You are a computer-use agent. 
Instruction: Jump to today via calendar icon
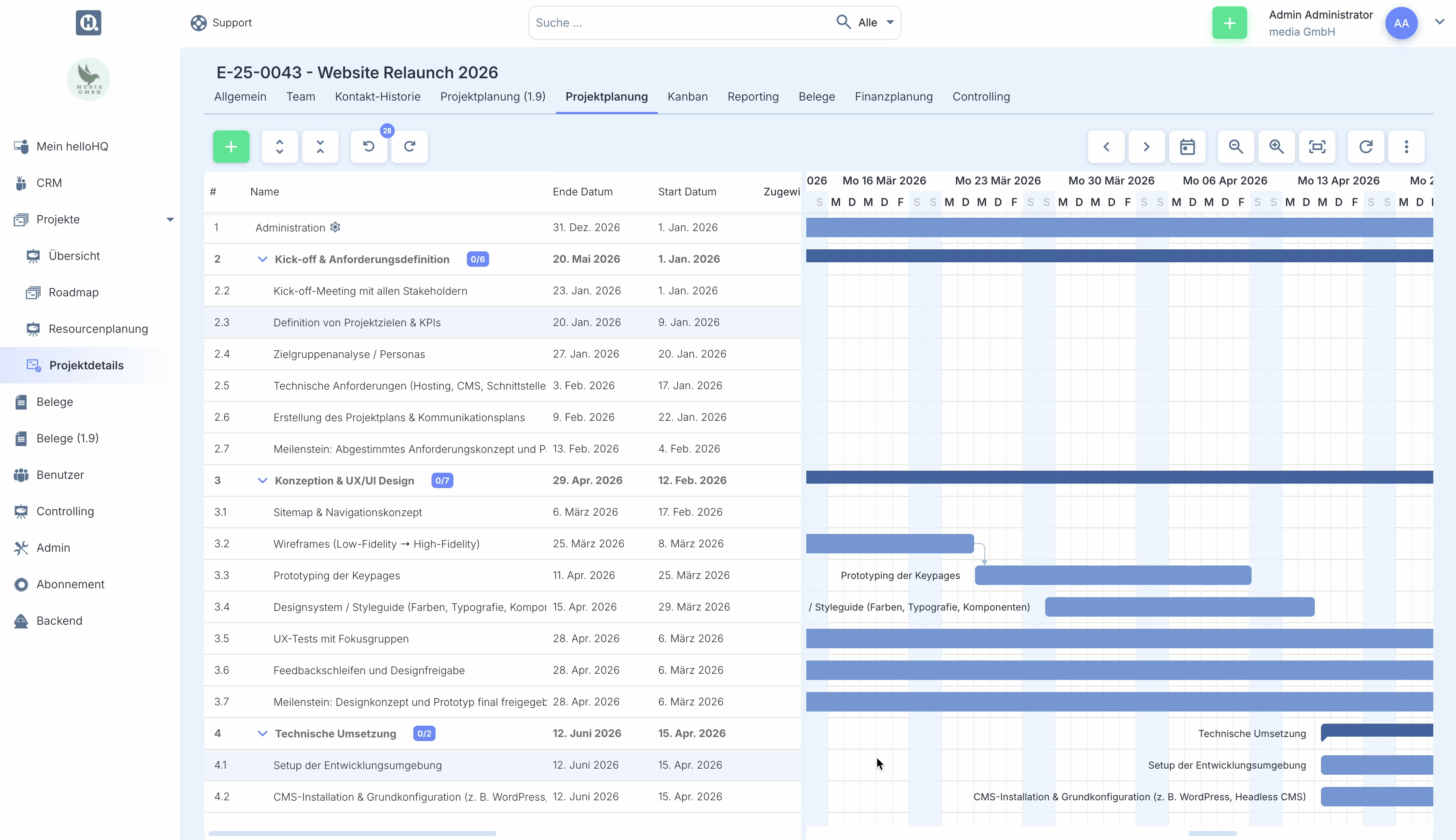tap(1187, 146)
